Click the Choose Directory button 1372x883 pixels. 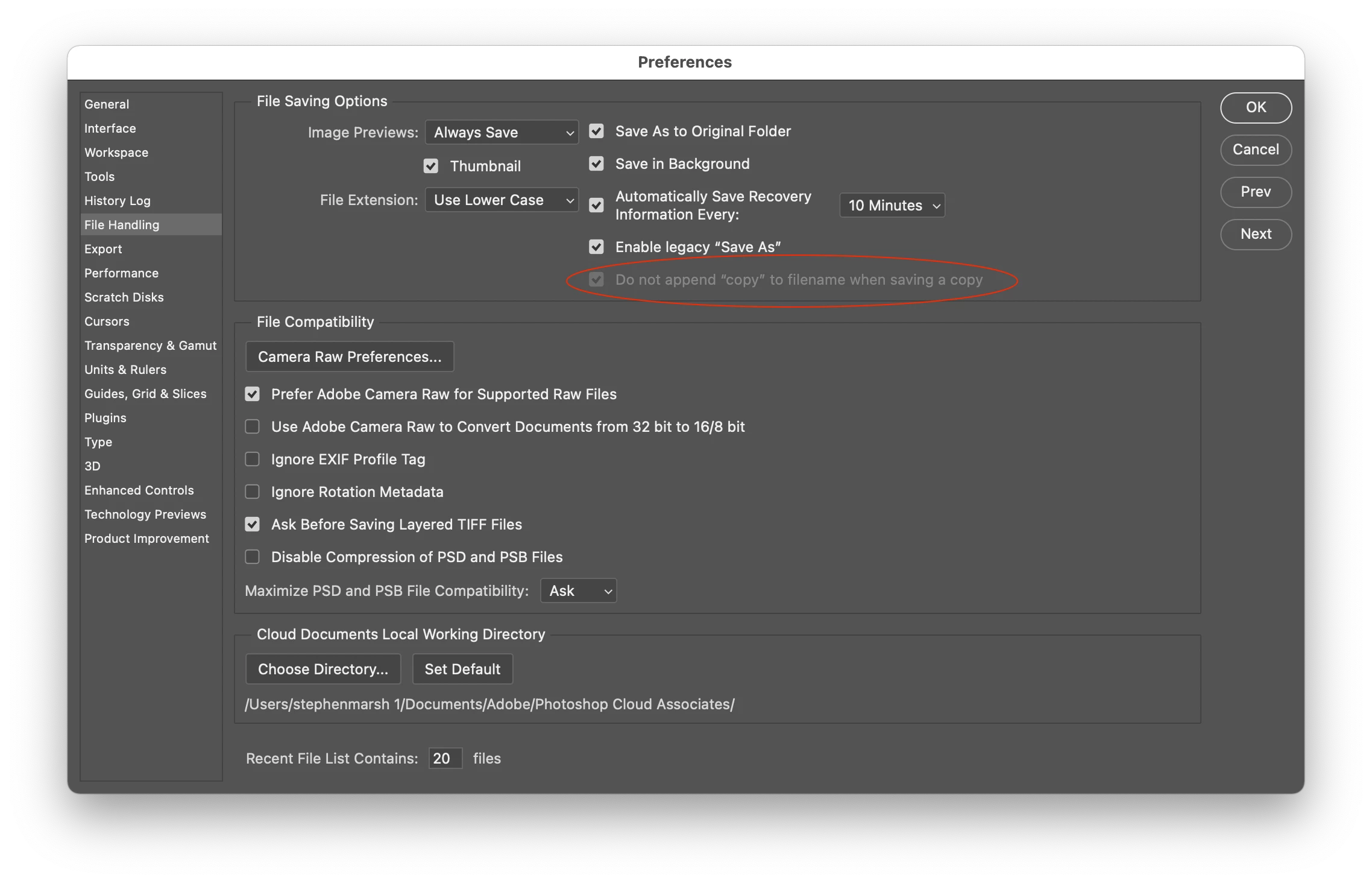323,669
